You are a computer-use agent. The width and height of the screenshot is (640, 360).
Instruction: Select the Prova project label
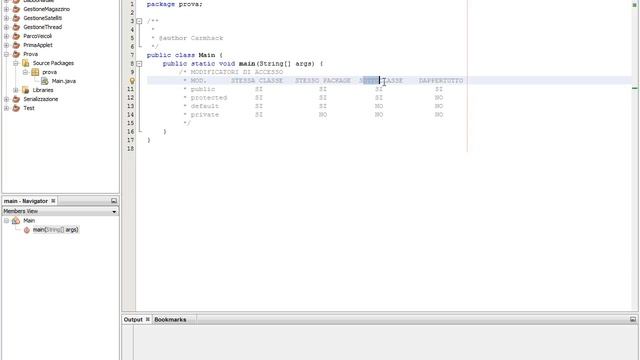point(31,54)
